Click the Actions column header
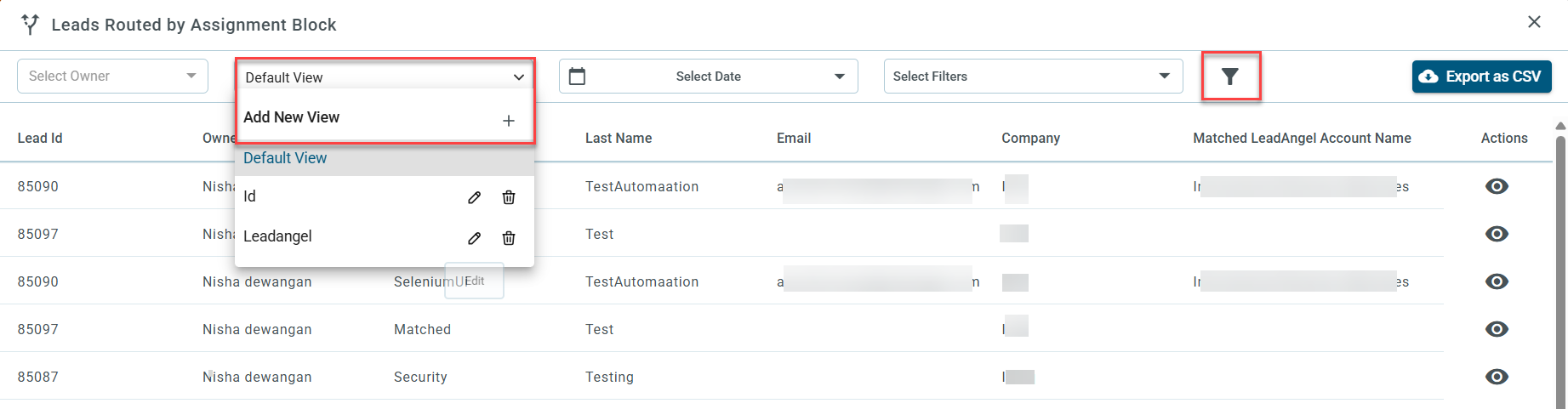Image resolution: width=1568 pixels, height=409 pixels. 1504,138
